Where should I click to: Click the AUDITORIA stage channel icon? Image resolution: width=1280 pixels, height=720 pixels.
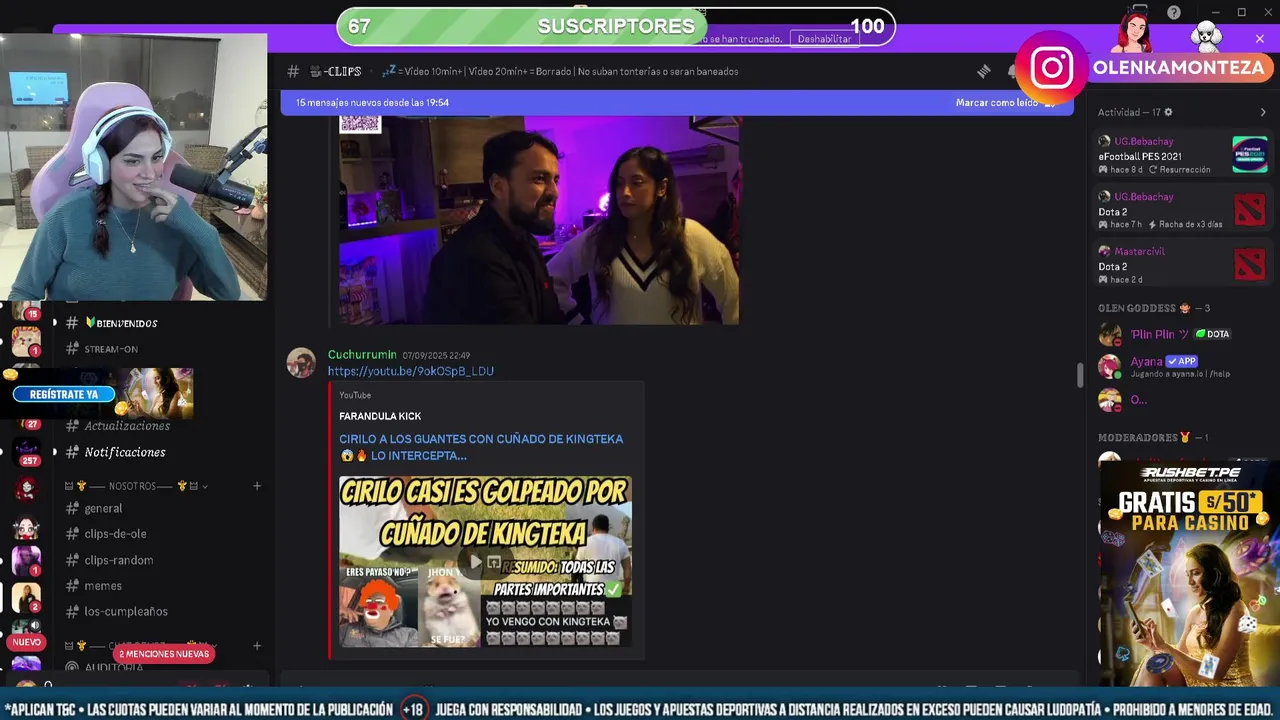(x=72, y=667)
